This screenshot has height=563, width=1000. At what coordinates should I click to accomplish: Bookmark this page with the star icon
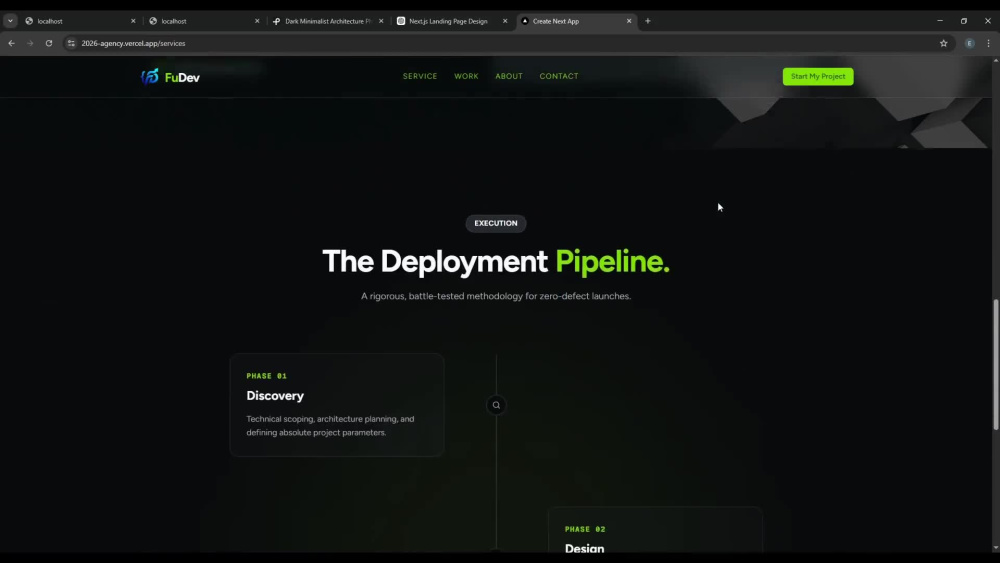[944, 43]
